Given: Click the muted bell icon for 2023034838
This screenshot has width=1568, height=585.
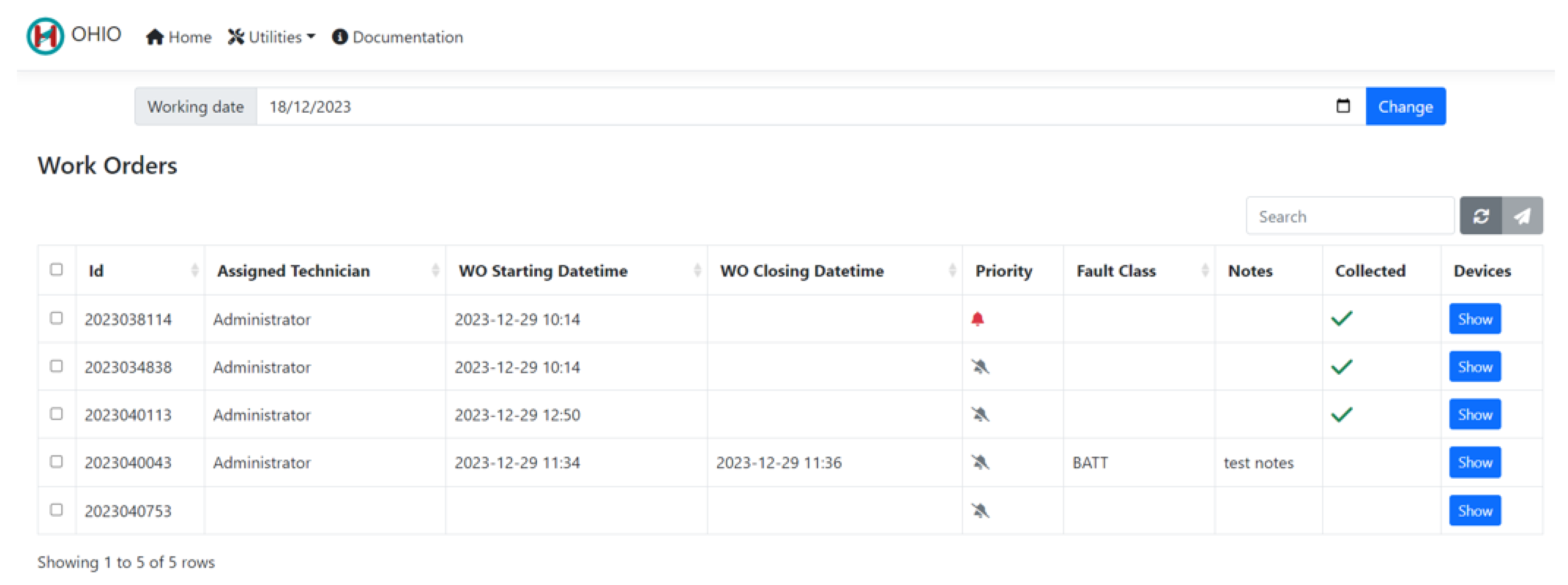Looking at the screenshot, I should pyautogui.click(x=980, y=367).
